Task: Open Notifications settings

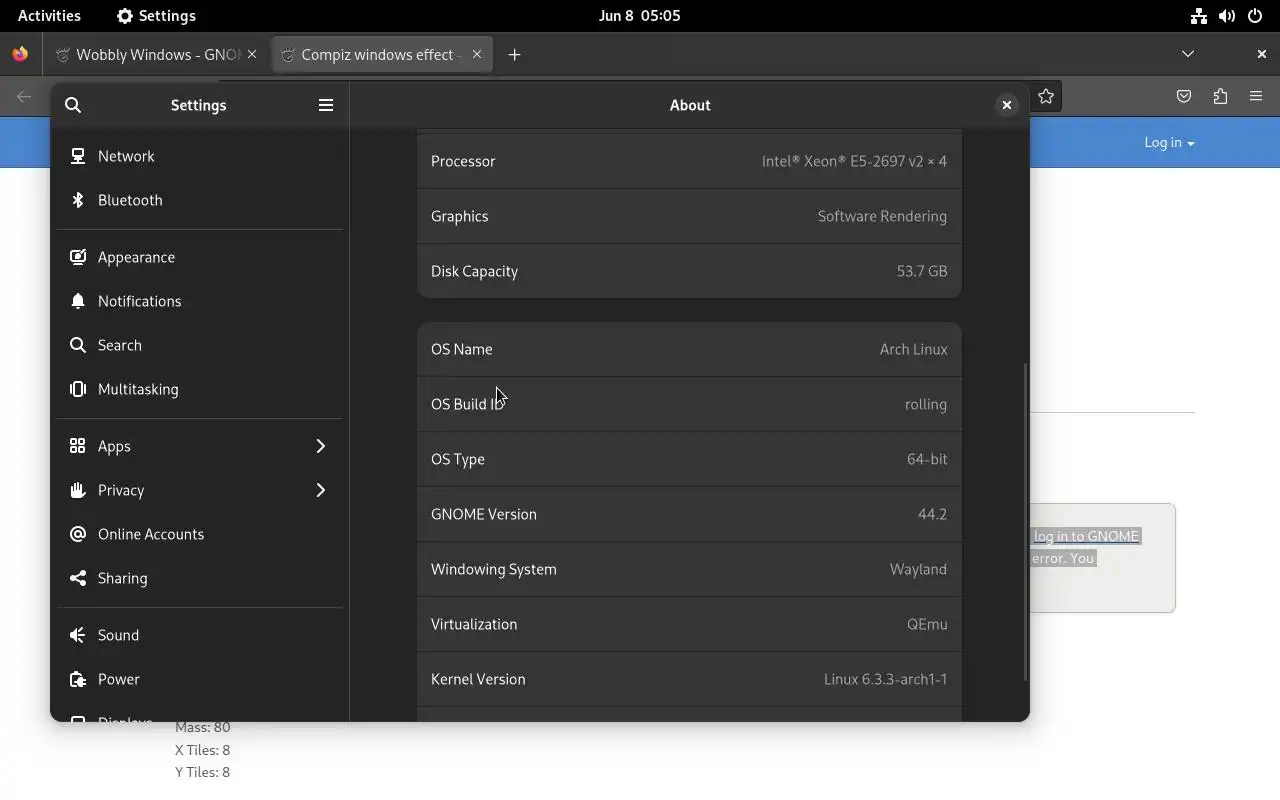Action: [200, 302]
